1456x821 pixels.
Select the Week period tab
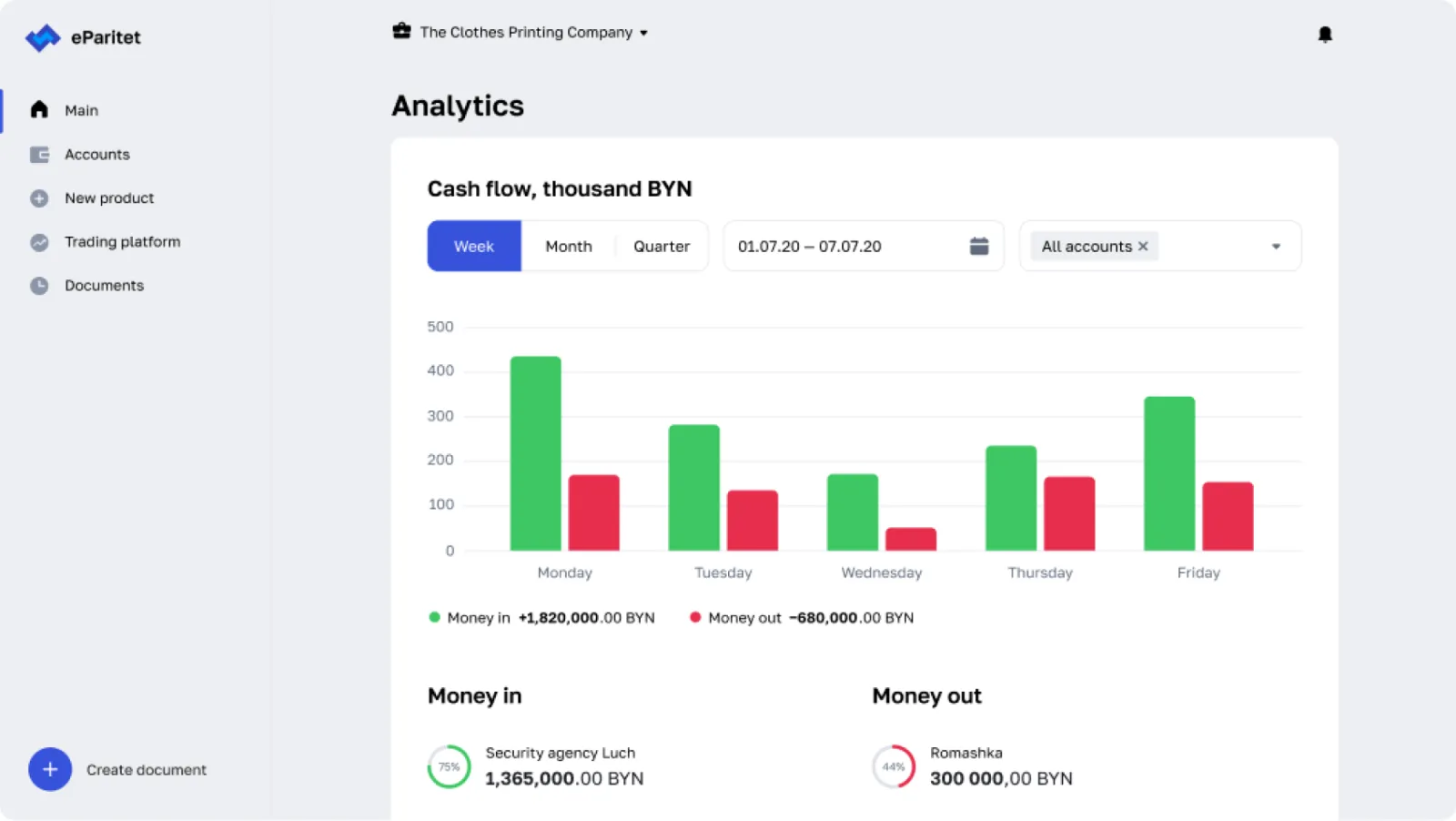point(474,246)
